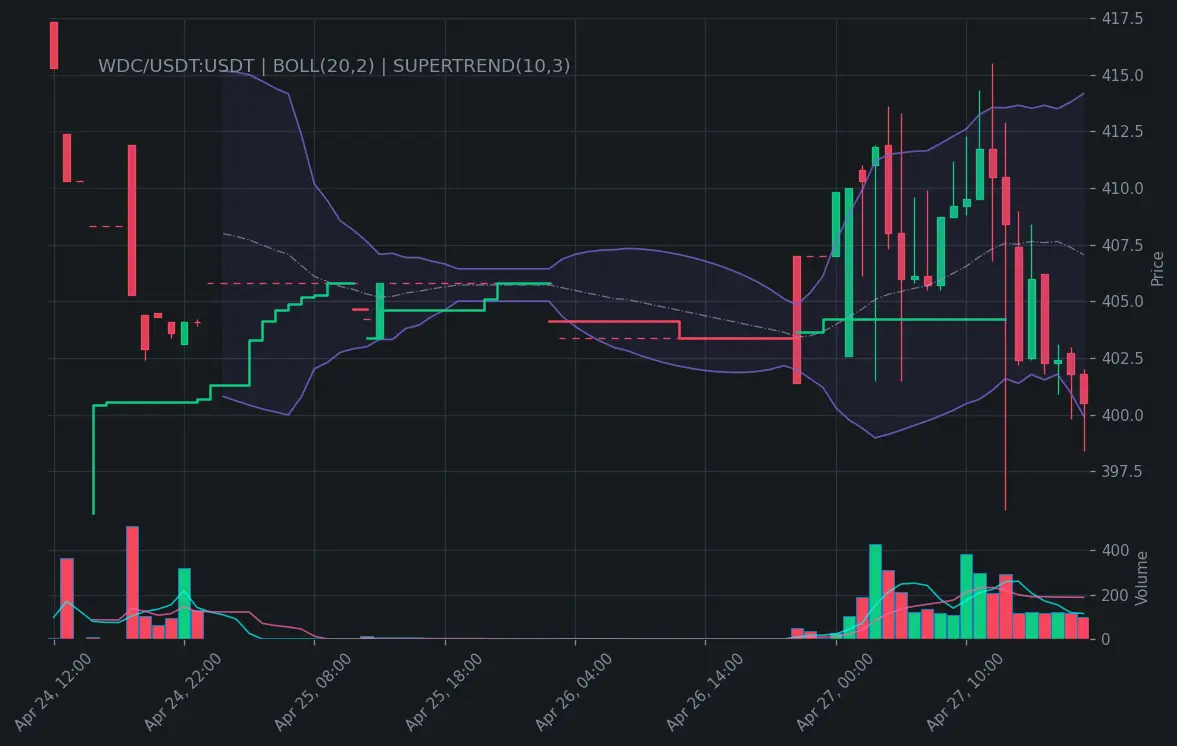Click the large red candle closing near 405 on Apr 24
This screenshot has width=1177, height=746.
[132, 221]
